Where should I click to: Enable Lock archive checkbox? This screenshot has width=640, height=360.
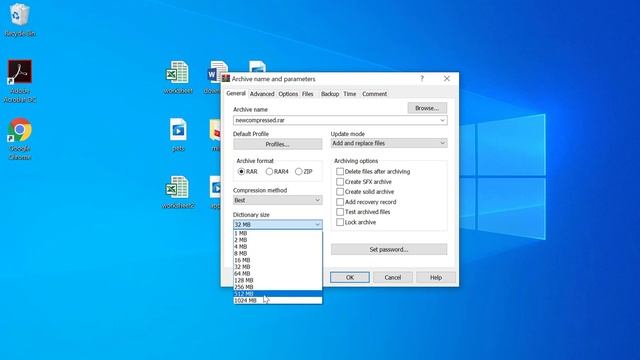[x=340, y=222]
